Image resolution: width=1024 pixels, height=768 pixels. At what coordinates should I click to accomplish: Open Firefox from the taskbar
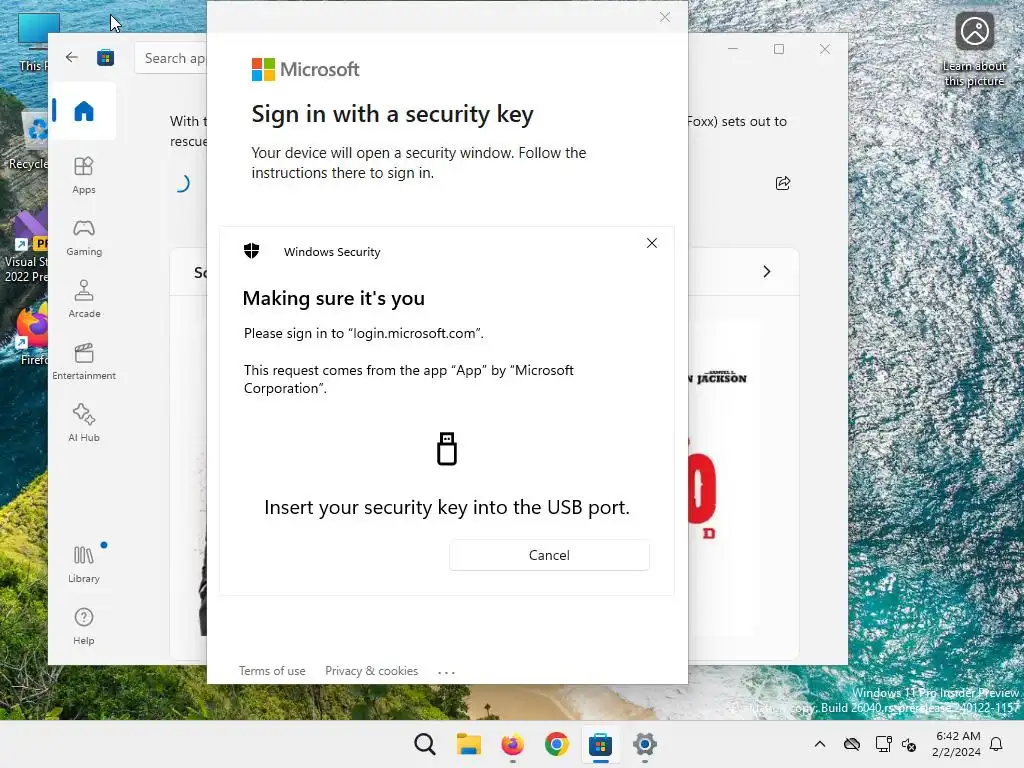[513, 744]
